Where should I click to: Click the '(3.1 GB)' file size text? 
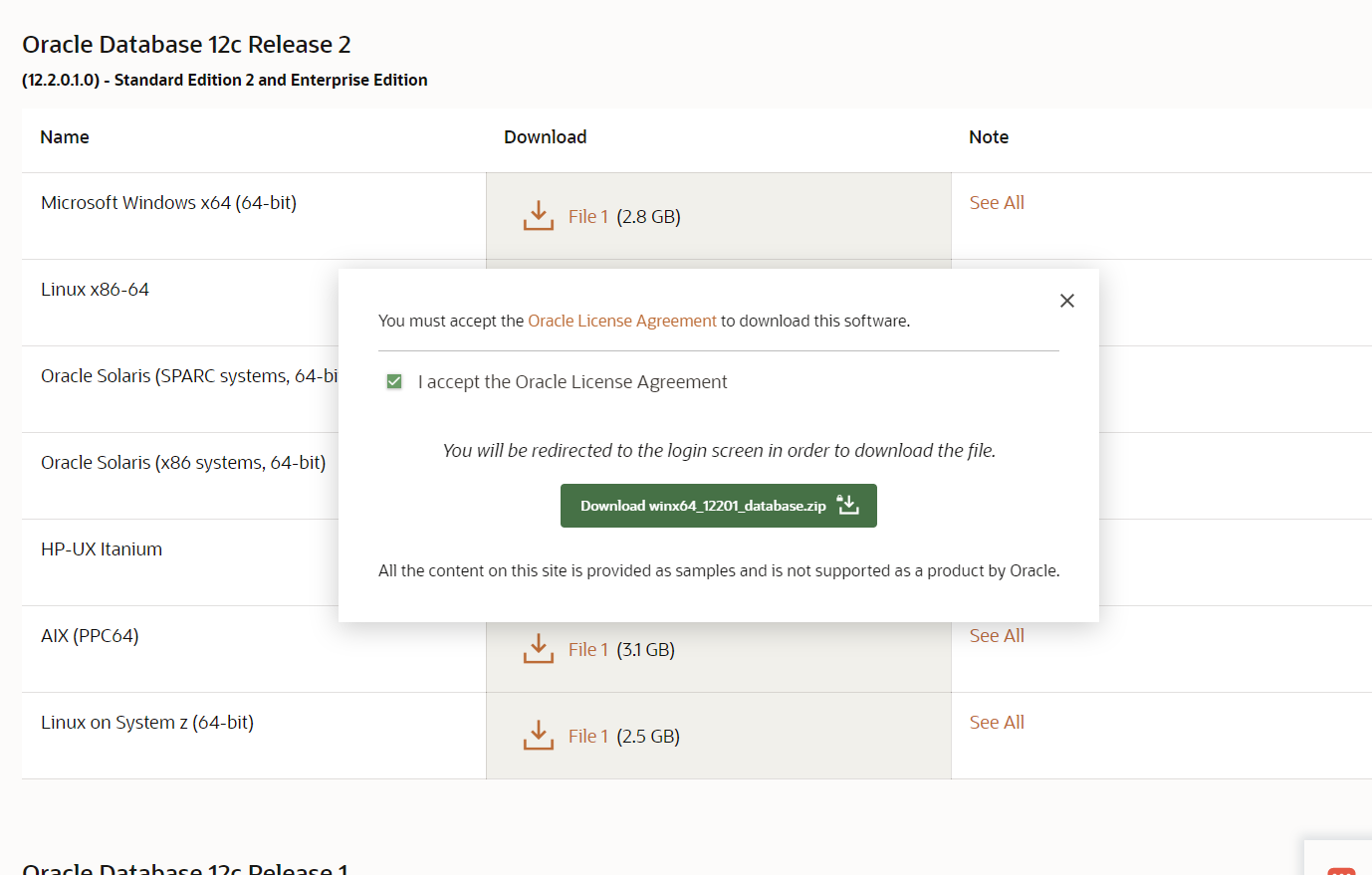click(645, 650)
